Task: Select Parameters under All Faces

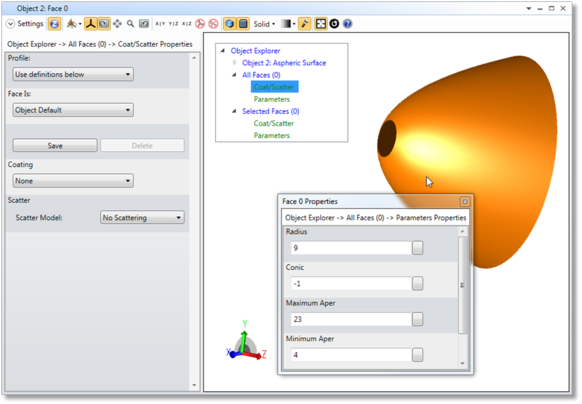Action: tap(272, 99)
